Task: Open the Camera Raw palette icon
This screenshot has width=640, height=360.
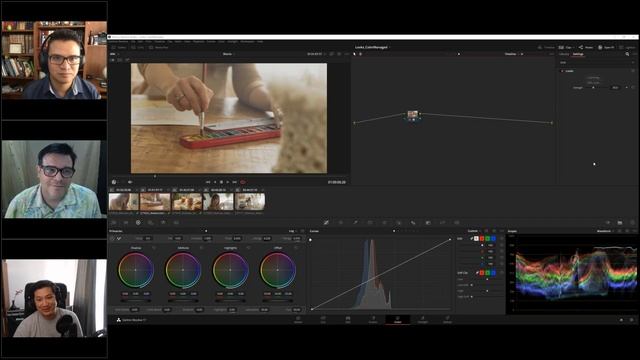Action: pos(114,222)
